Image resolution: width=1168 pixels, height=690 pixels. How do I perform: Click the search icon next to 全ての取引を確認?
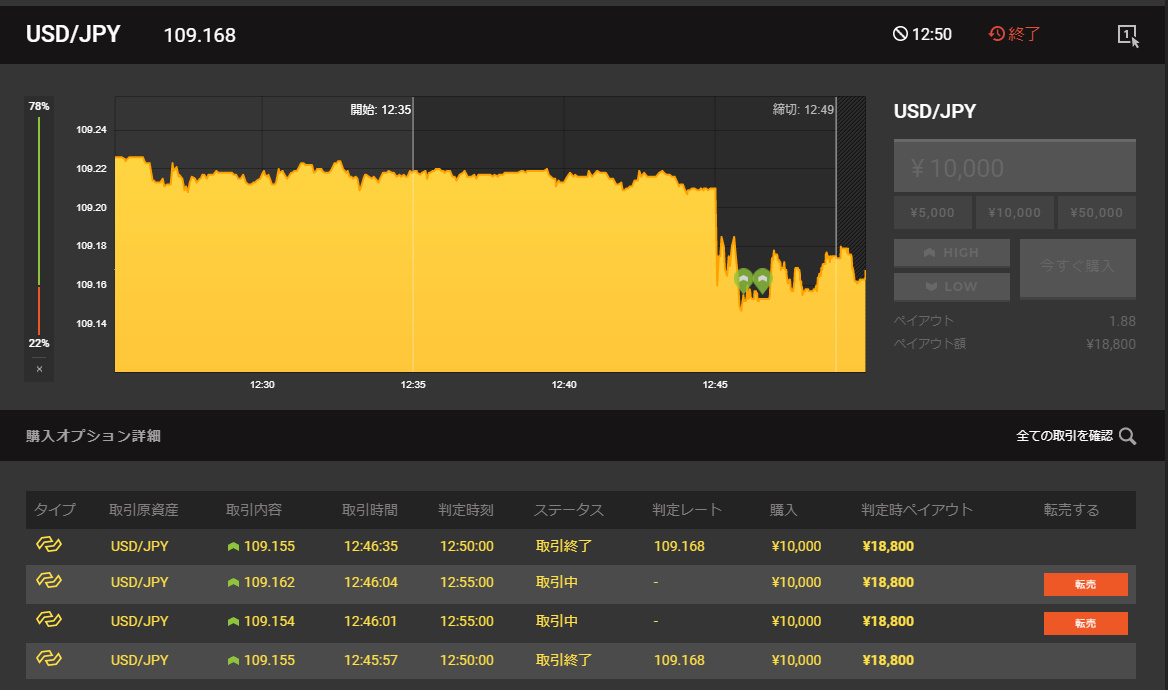(1128, 436)
